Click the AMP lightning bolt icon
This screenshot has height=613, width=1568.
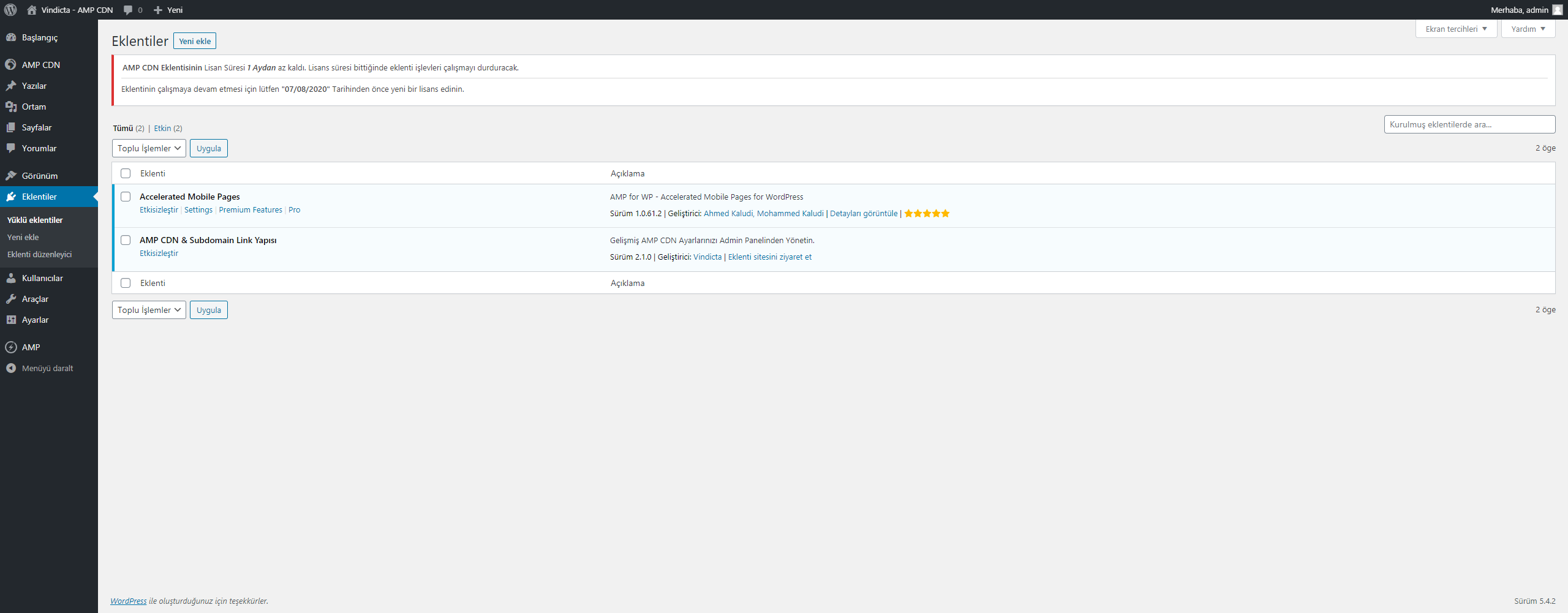[10, 347]
